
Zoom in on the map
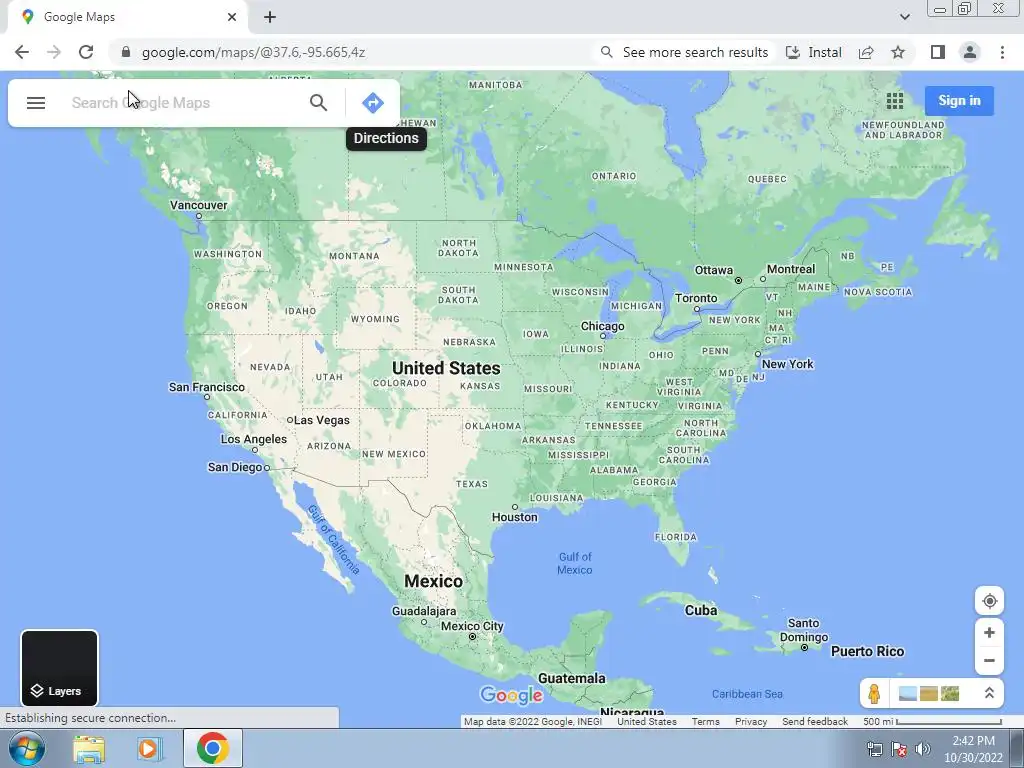tap(989, 632)
